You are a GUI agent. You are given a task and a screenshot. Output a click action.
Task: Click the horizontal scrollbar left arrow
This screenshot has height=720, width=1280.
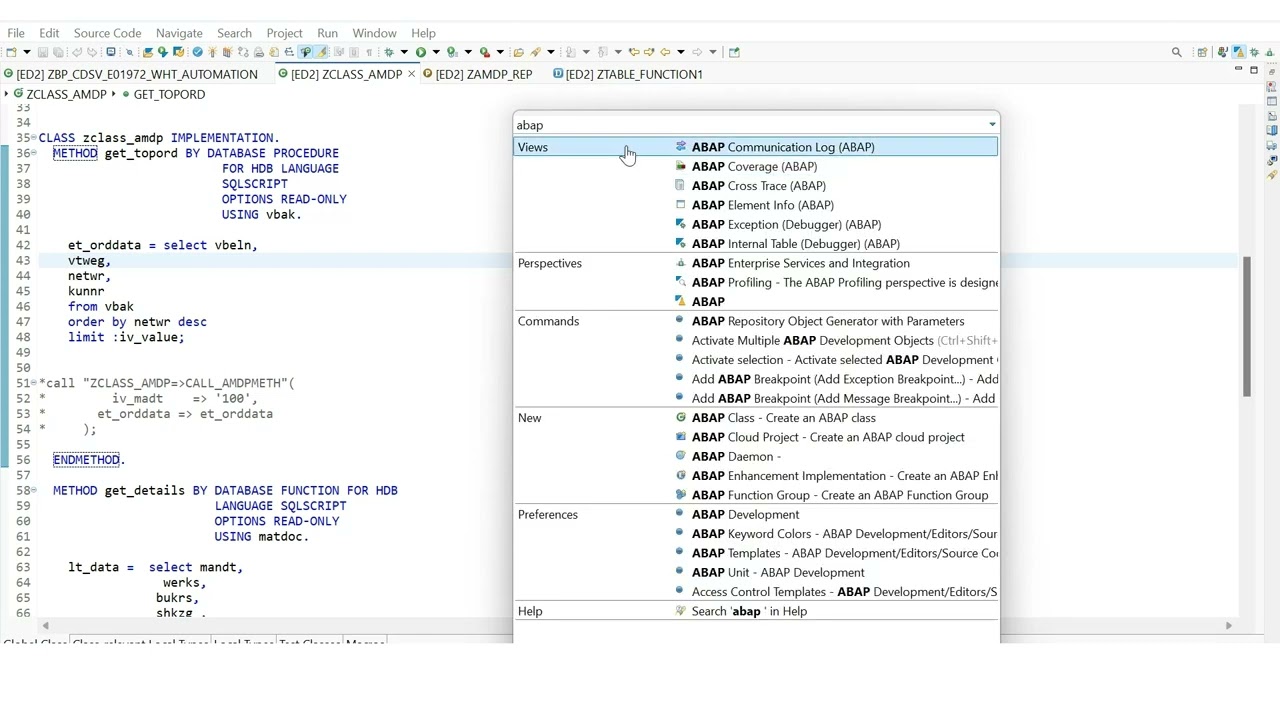(x=44, y=626)
